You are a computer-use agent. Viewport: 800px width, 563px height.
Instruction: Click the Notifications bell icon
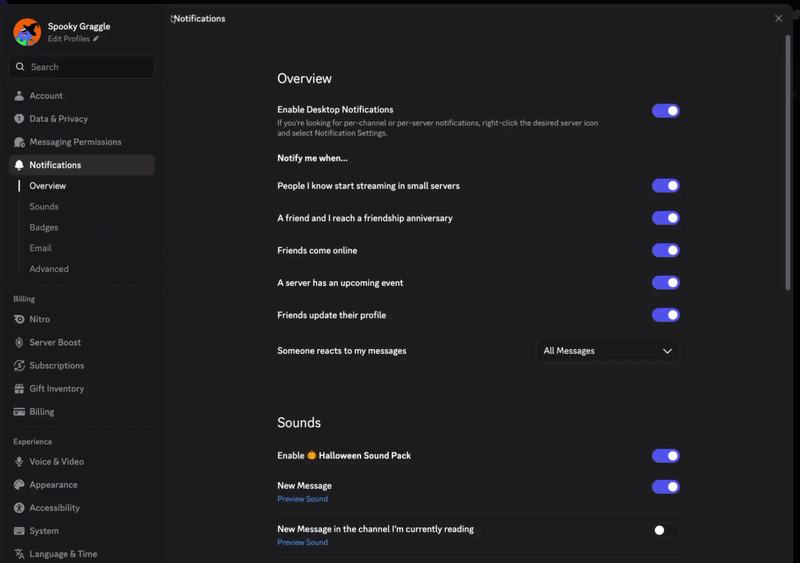(19, 165)
